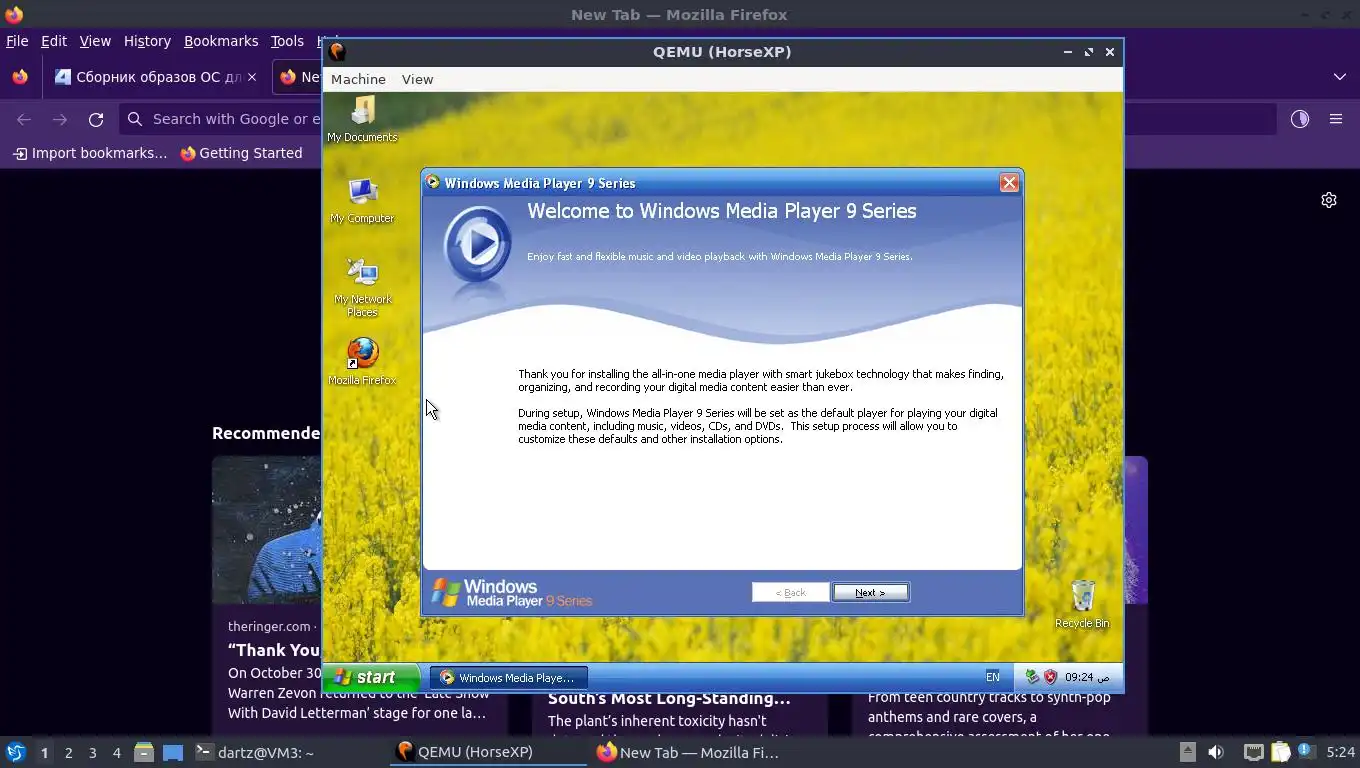Expand hidden tray icons arrow

1187,752
